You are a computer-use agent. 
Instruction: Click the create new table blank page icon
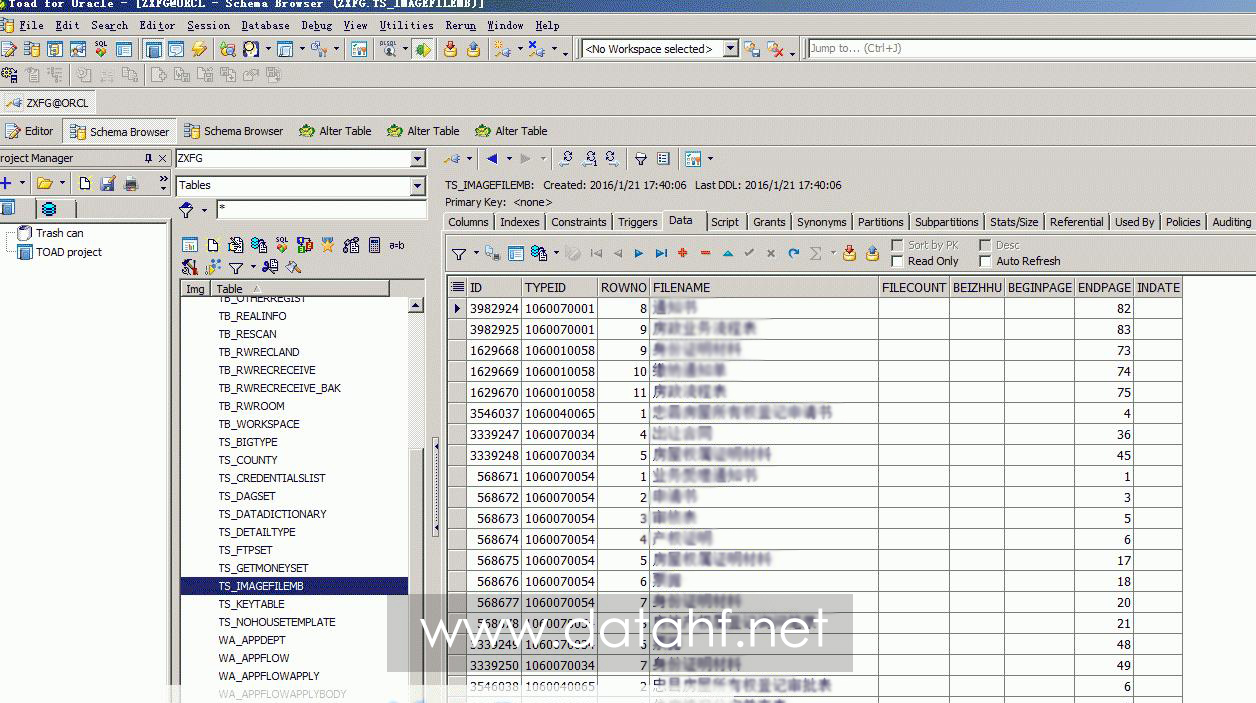click(213, 245)
